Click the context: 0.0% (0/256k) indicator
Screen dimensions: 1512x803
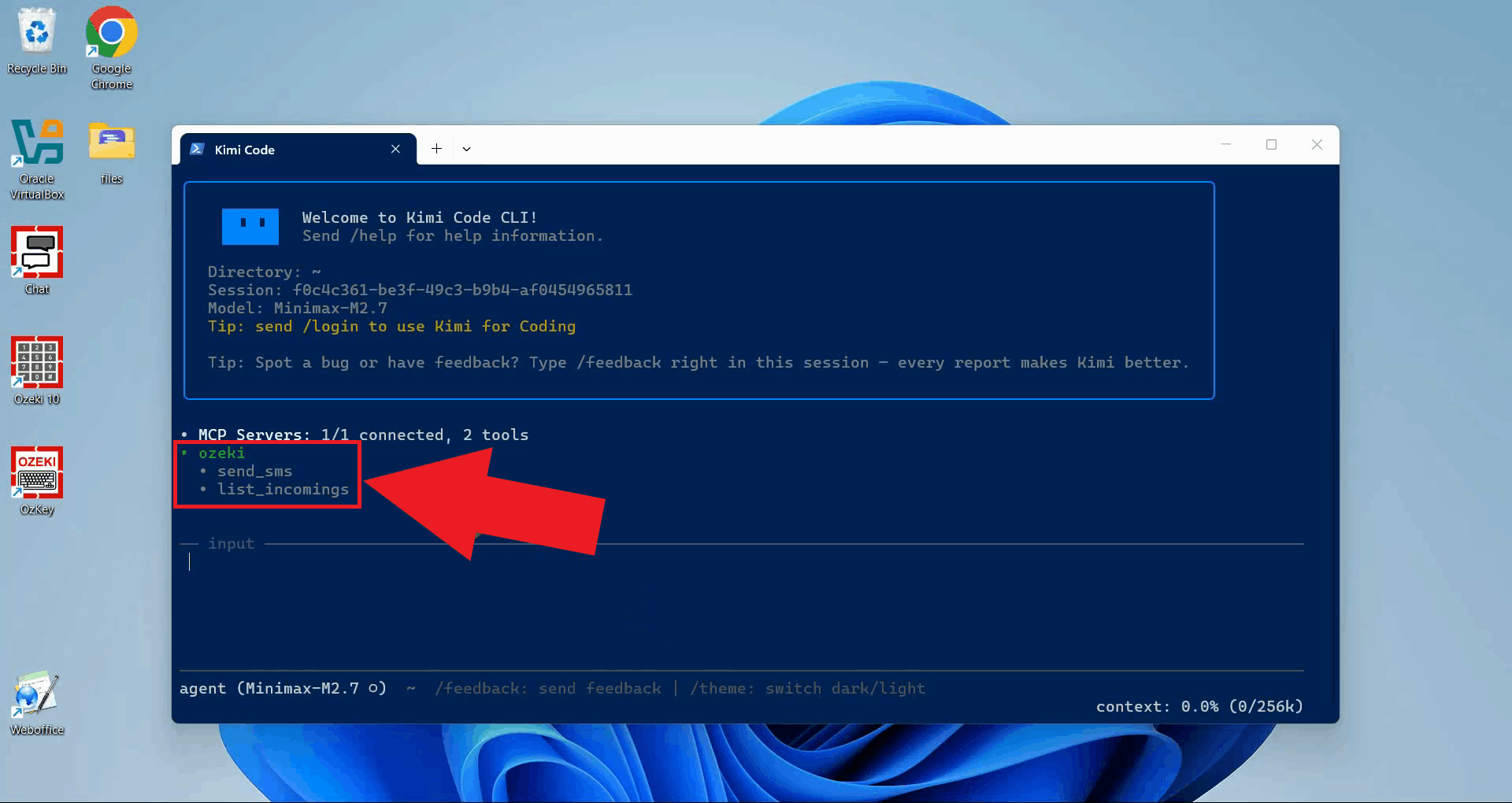coord(1199,706)
